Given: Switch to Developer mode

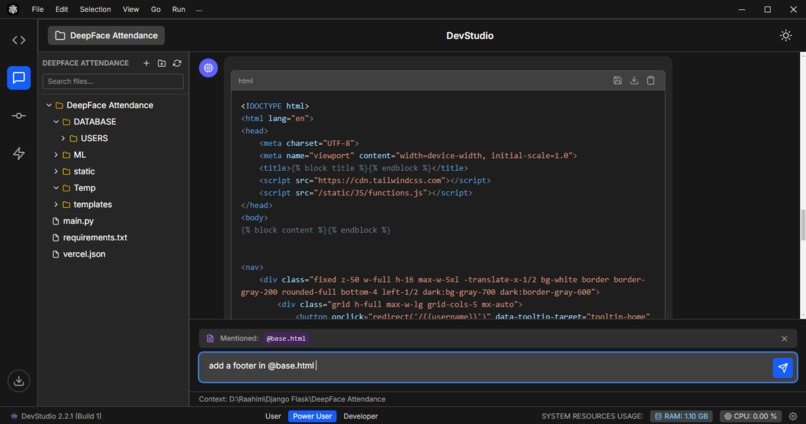Looking at the screenshot, I should [x=361, y=416].
